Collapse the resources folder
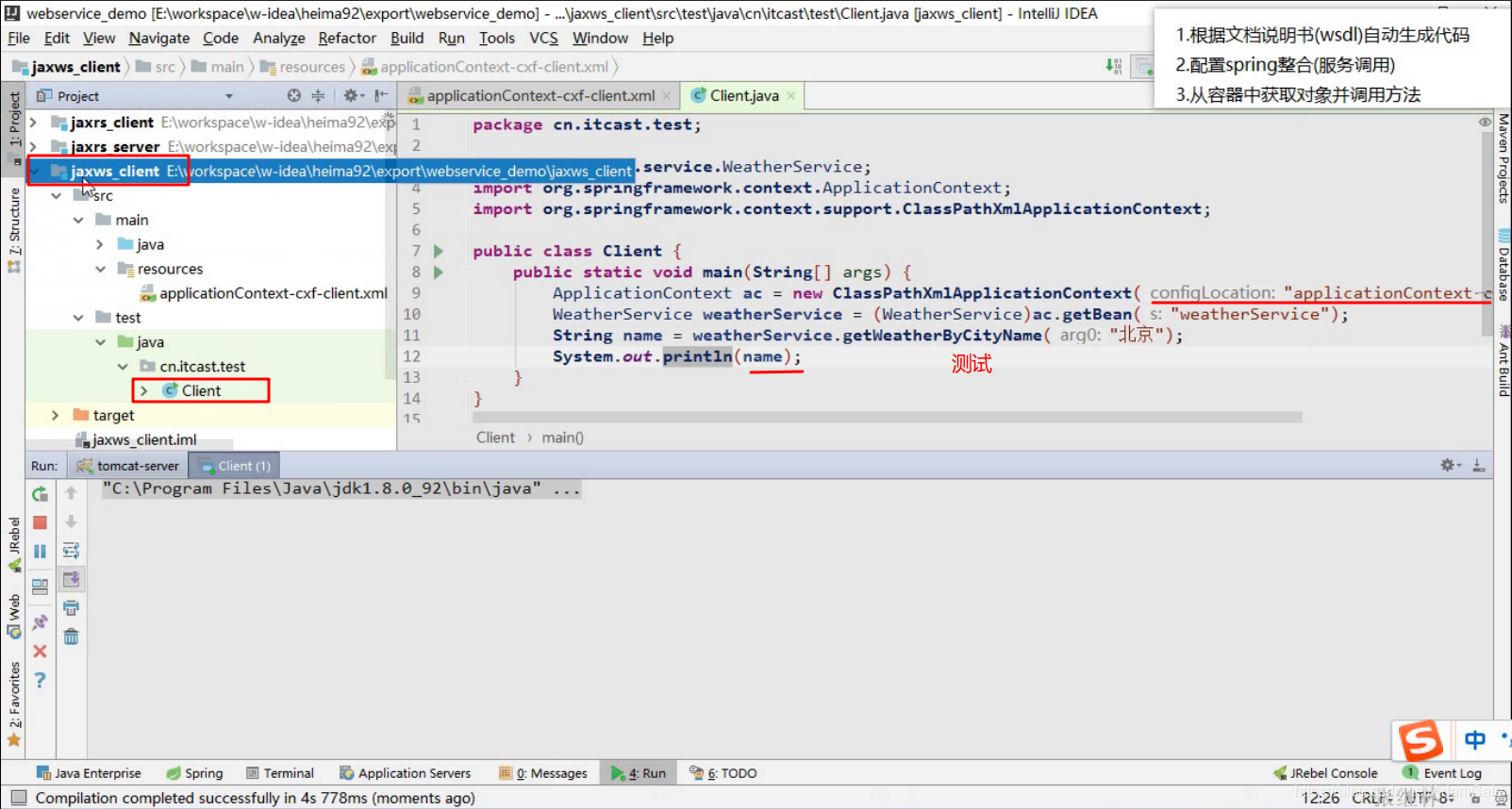1512x809 pixels. 100,269
